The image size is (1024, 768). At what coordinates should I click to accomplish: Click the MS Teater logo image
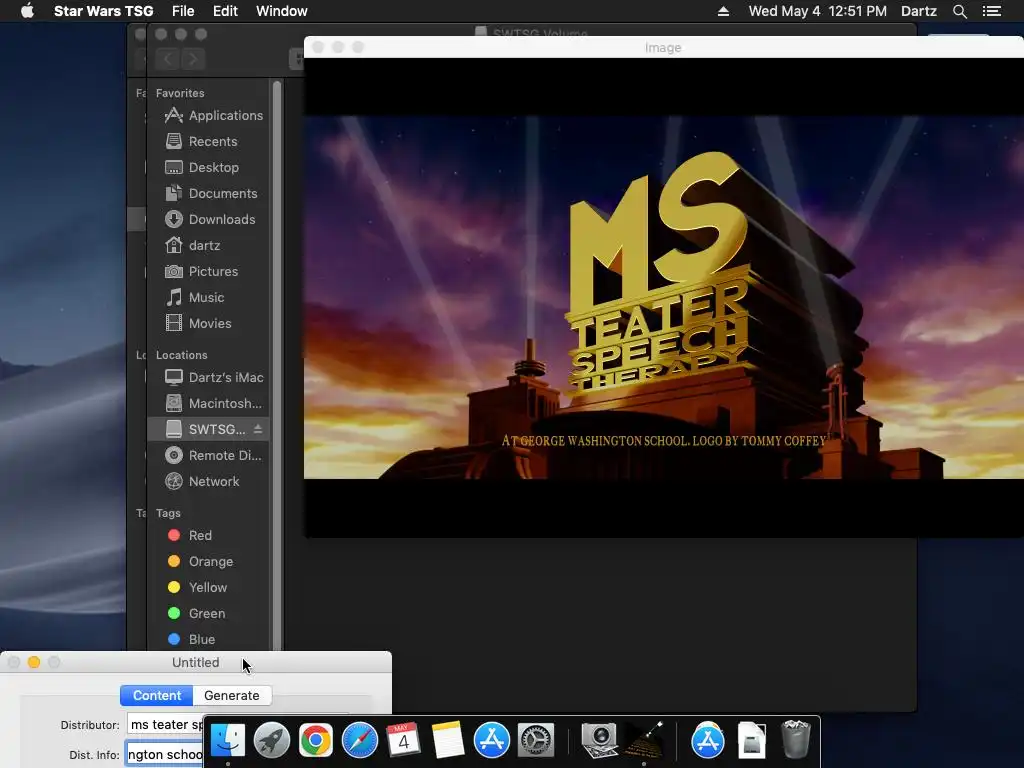[664, 297]
